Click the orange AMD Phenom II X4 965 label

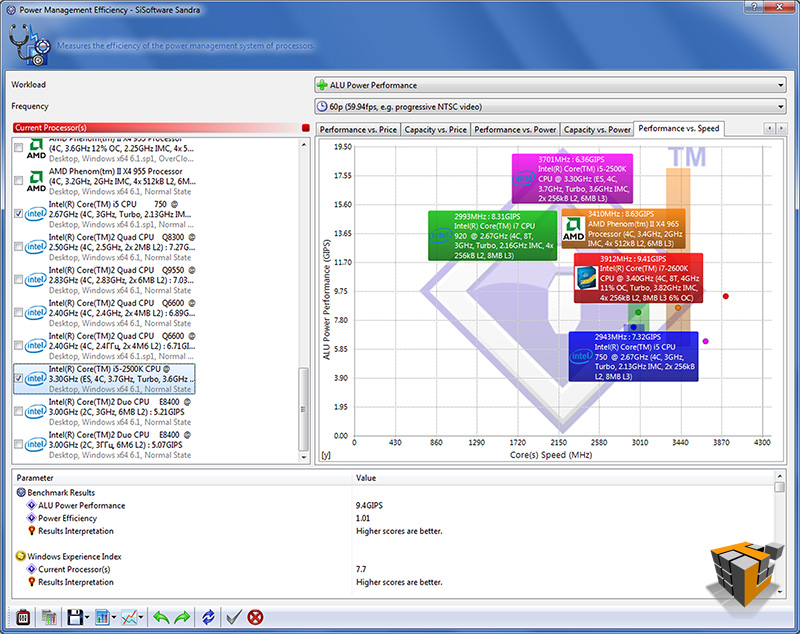pos(623,229)
